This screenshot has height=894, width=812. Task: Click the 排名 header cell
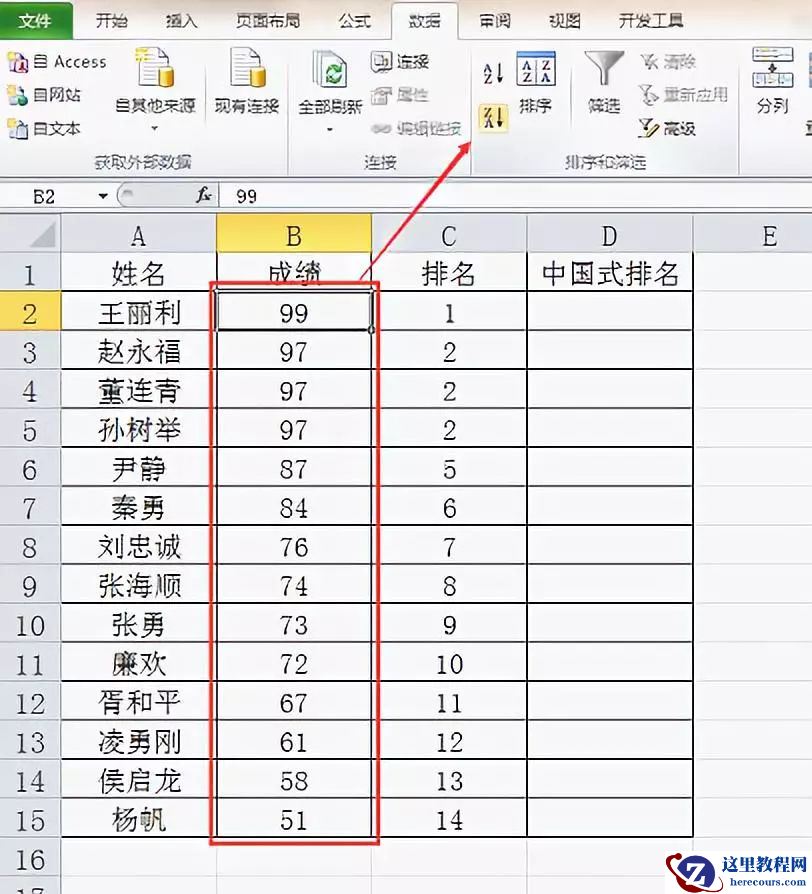[x=449, y=273]
